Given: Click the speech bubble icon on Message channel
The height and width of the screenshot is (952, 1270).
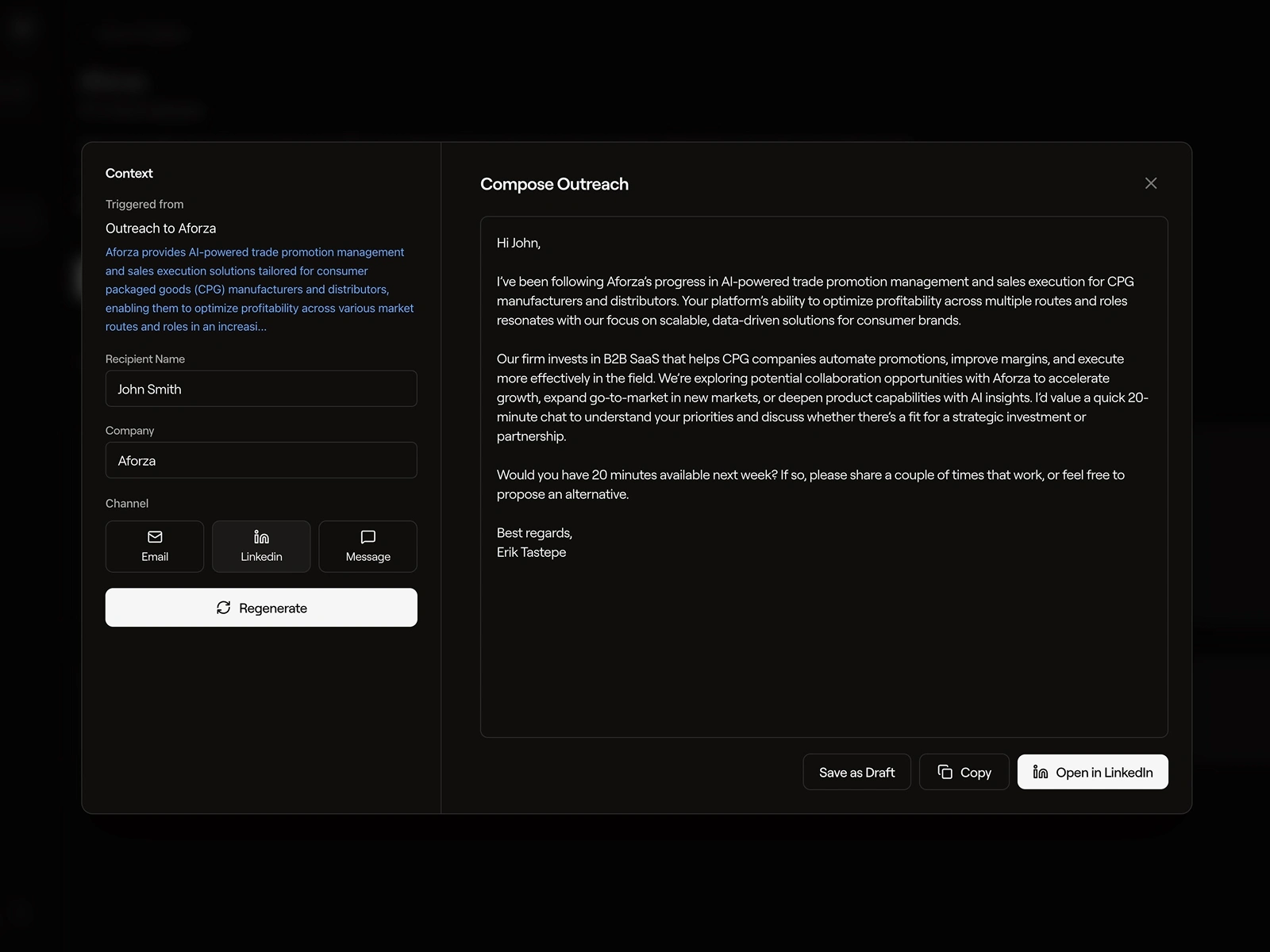Looking at the screenshot, I should [368, 536].
